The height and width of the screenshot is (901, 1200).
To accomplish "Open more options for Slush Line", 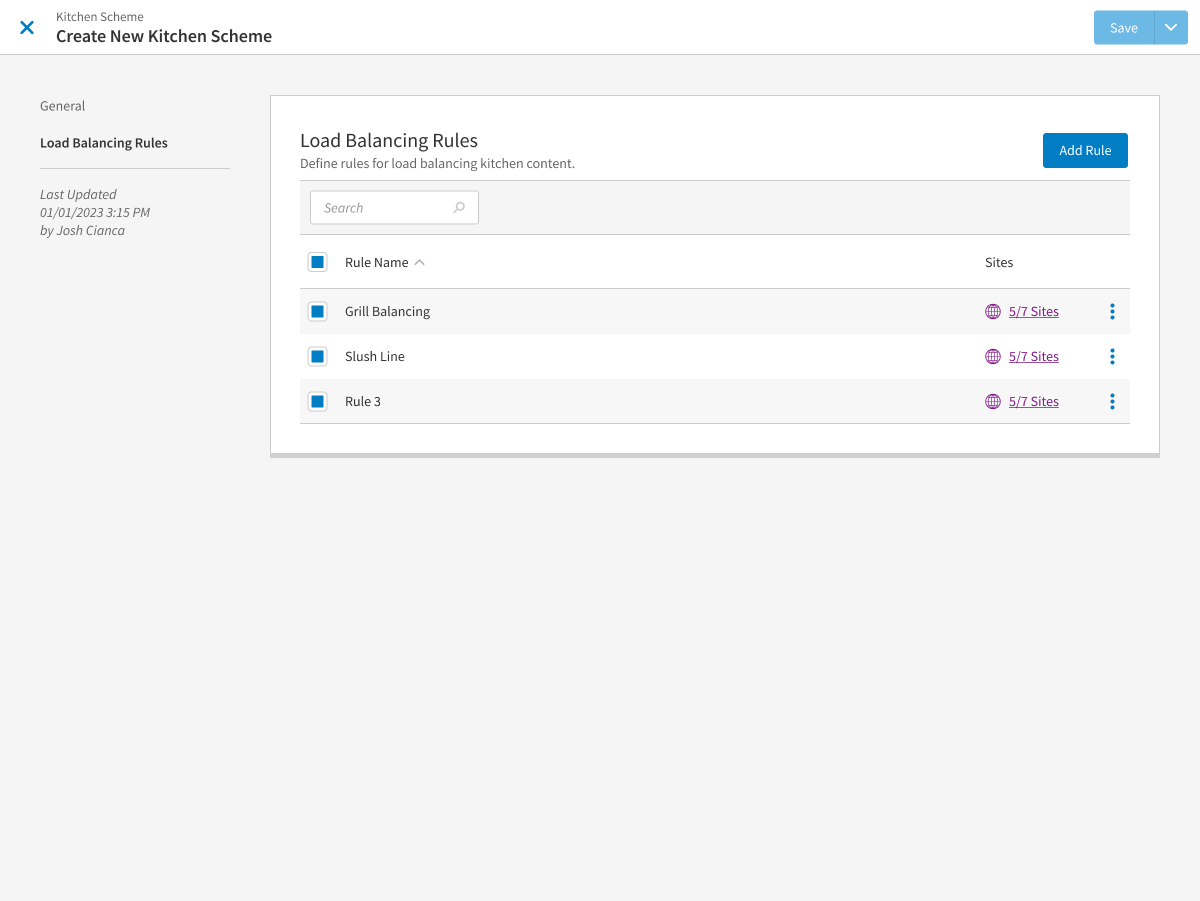I will (x=1112, y=357).
